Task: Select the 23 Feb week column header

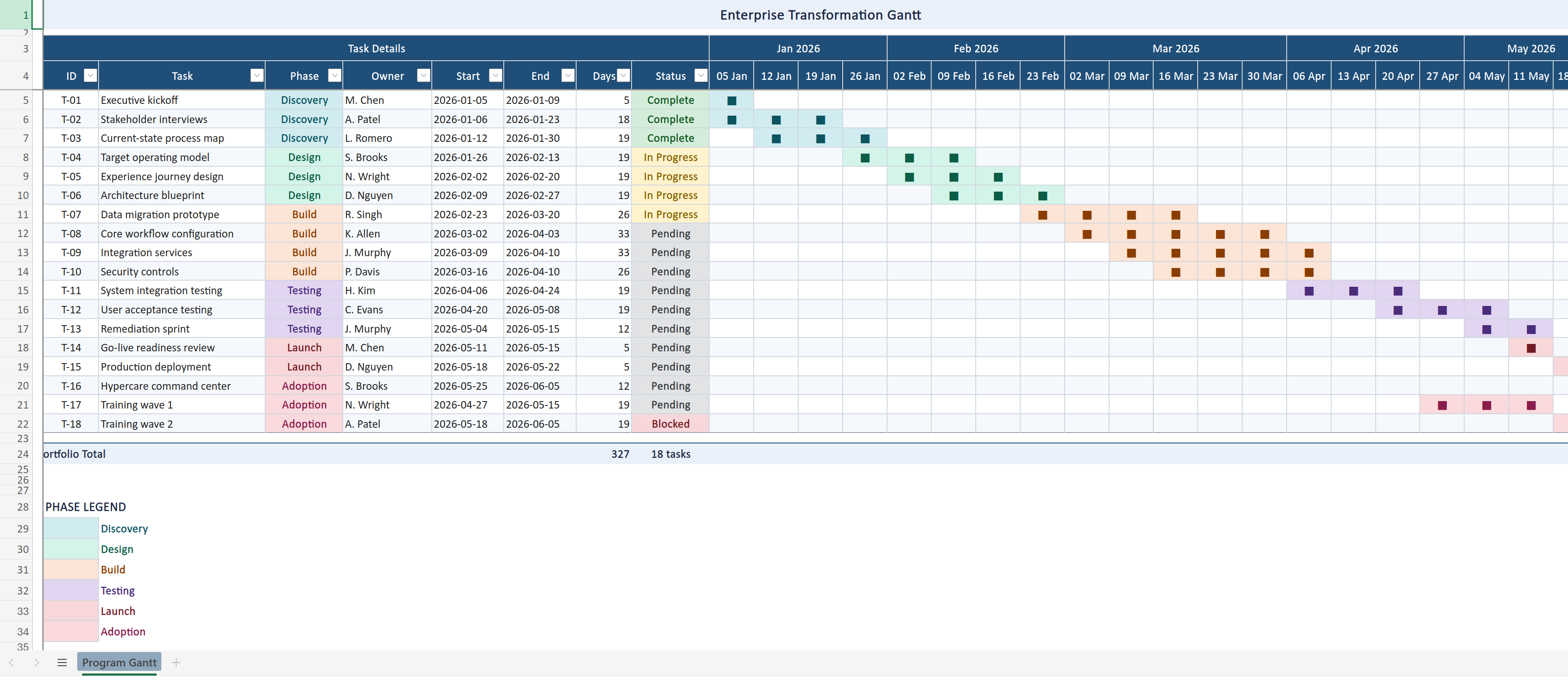Action: point(1042,76)
